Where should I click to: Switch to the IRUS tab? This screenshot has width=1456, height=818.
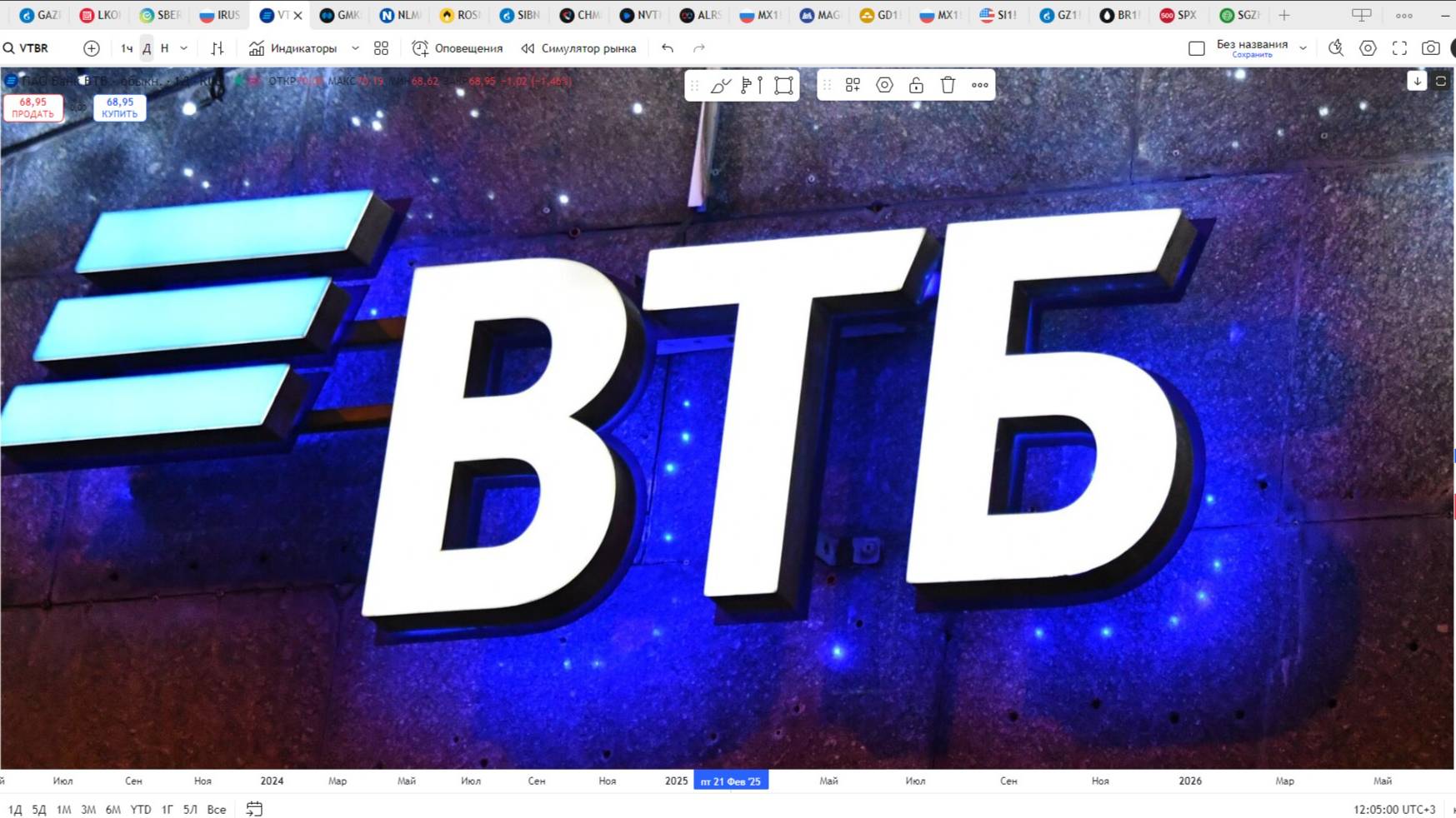coord(220,15)
